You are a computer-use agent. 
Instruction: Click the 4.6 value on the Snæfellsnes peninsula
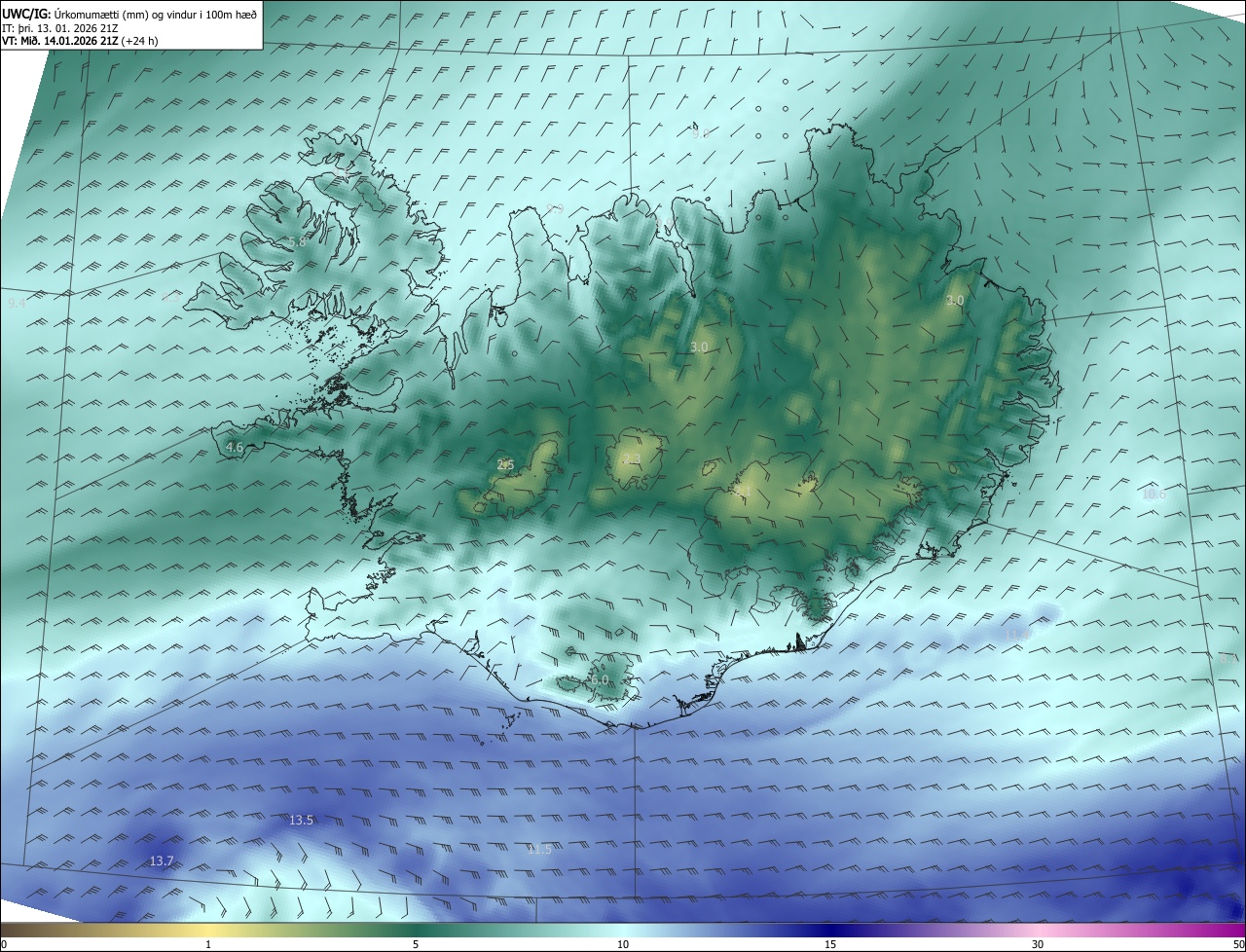(234, 448)
